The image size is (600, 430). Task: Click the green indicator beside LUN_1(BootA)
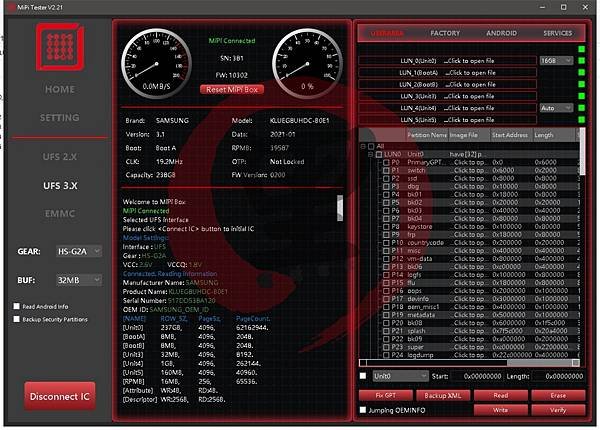(x=581, y=73)
